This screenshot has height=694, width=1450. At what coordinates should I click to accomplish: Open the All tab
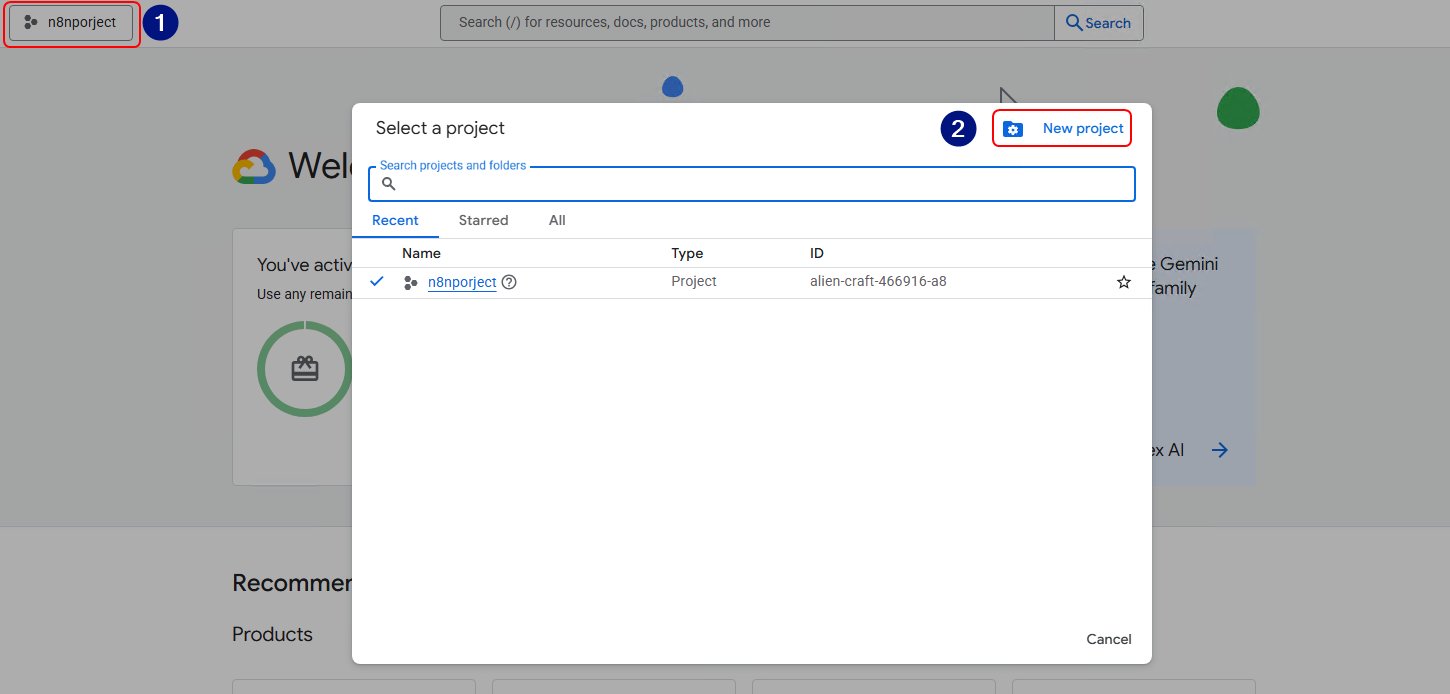[x=557, y=220]
